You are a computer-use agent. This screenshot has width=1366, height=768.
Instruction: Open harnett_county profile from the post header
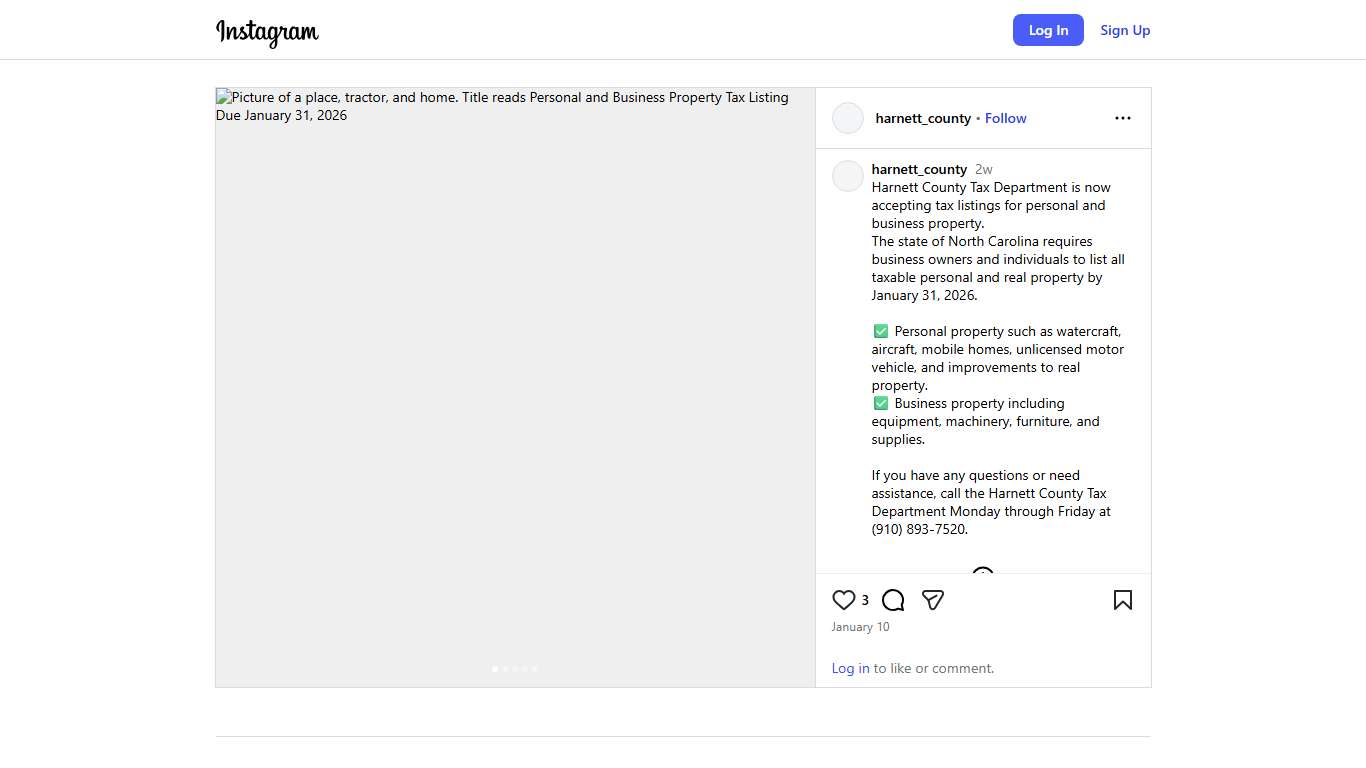pos(922,118)
